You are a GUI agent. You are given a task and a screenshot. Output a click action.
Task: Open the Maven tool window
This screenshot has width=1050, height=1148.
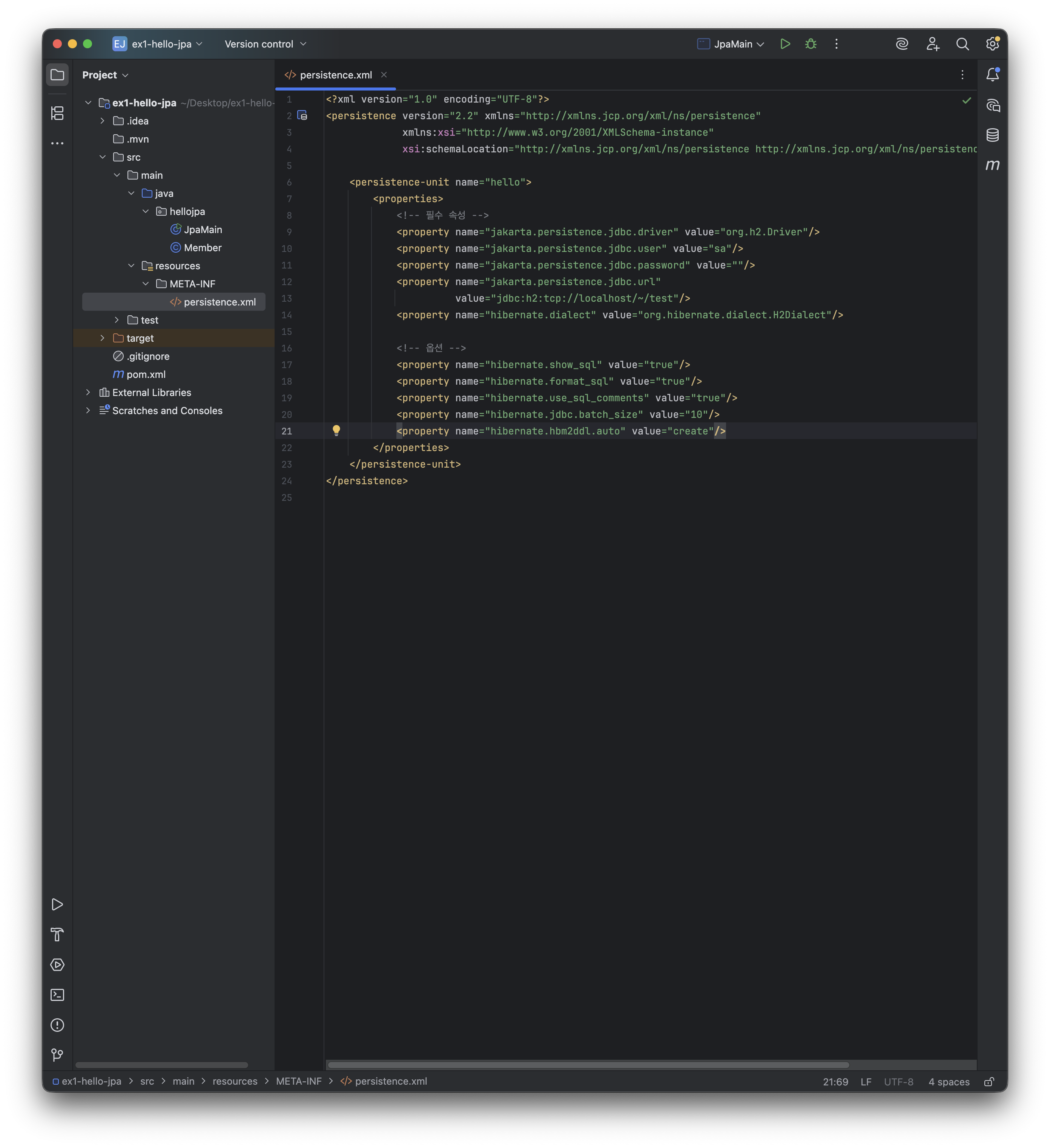993,165
